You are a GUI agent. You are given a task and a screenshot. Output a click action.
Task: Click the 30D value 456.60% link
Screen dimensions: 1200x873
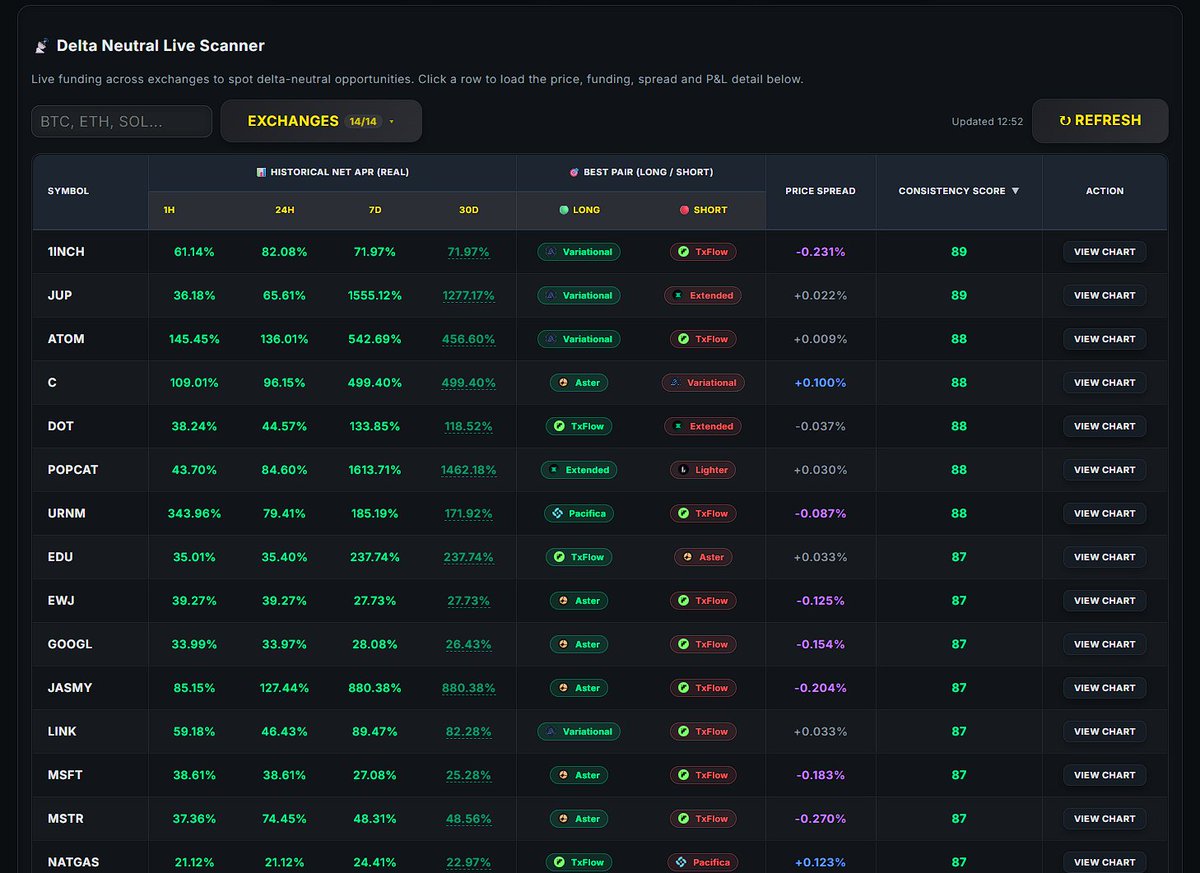click(x=469, y=339)
